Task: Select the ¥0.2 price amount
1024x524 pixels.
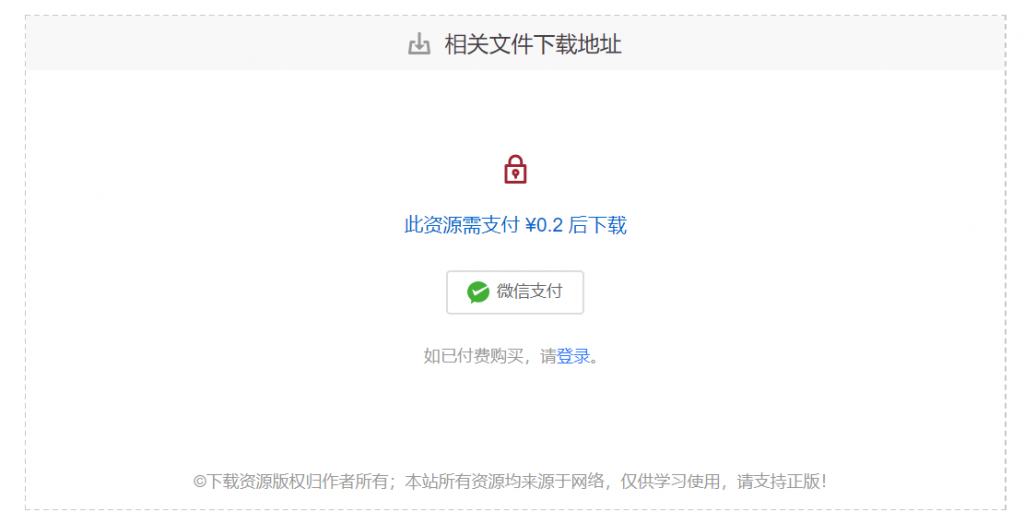Action: [x=544, y=225]
